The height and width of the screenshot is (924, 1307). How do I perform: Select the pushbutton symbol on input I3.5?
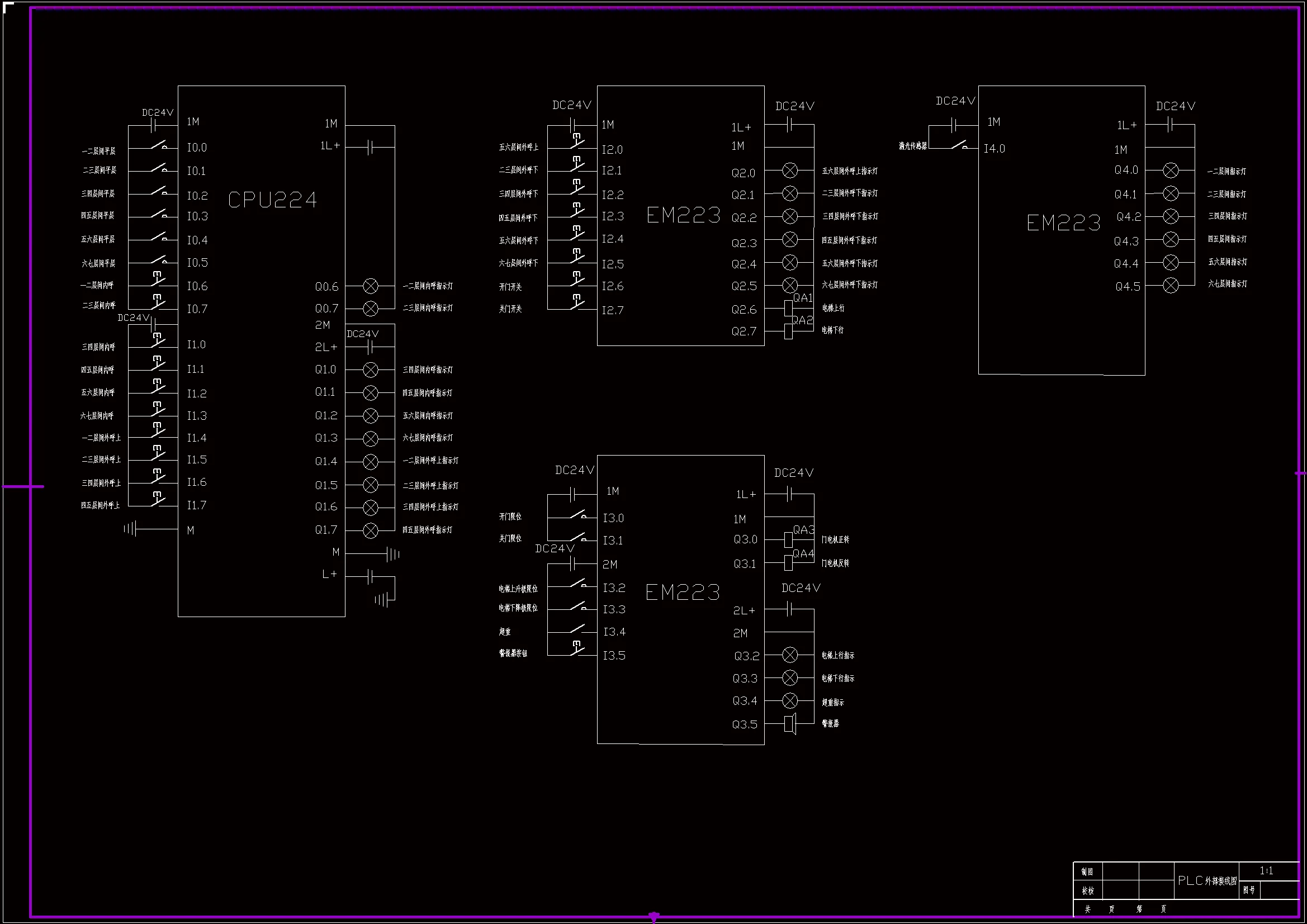click(x=577, y=648)
